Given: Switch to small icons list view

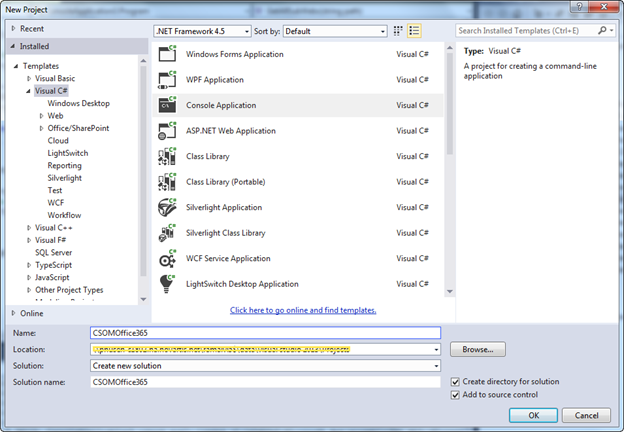Looking at the screenshot, I should (414, 31).
